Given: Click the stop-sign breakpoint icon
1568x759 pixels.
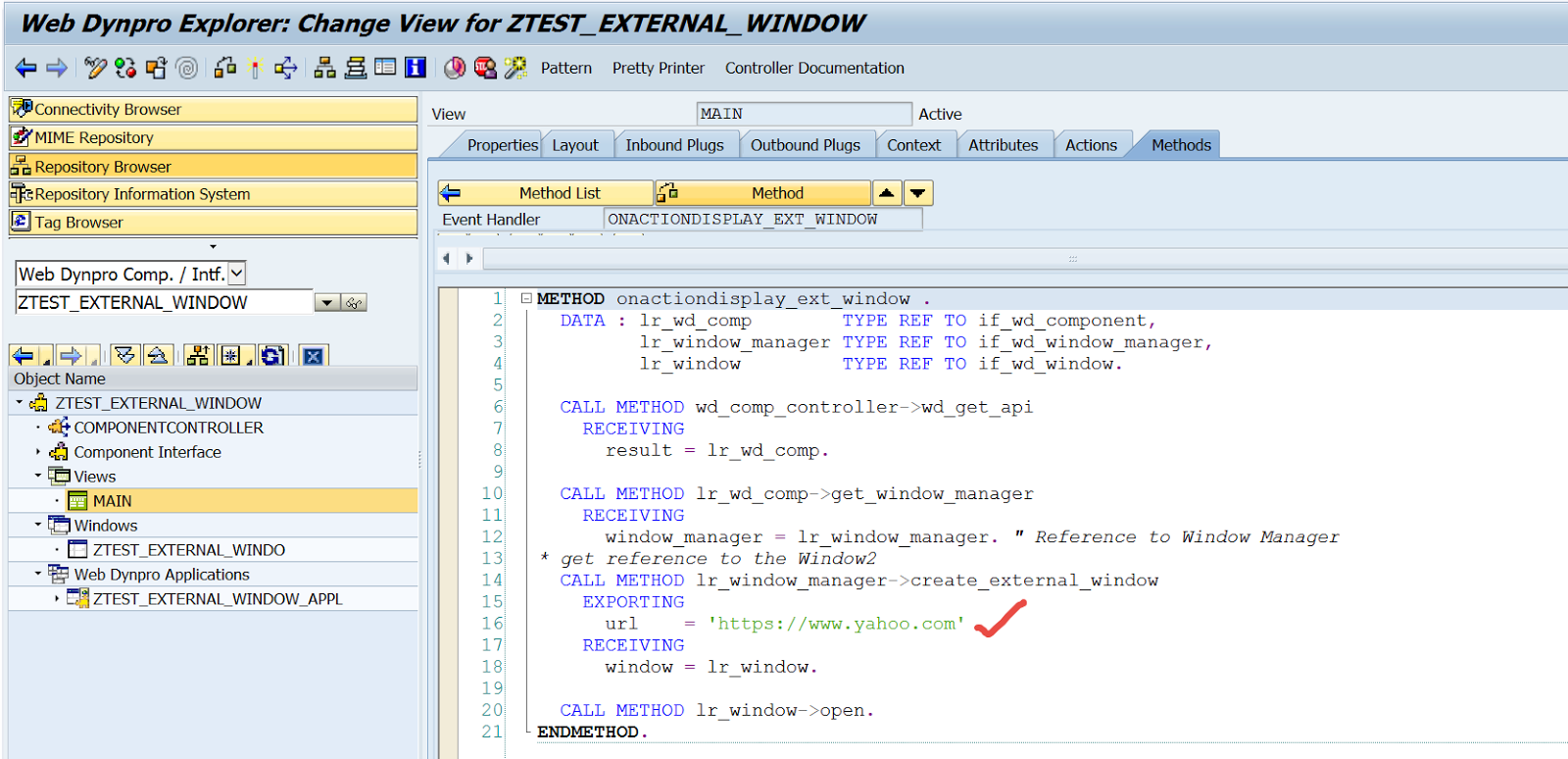Looking at the screenshot, I should point(485,68).
